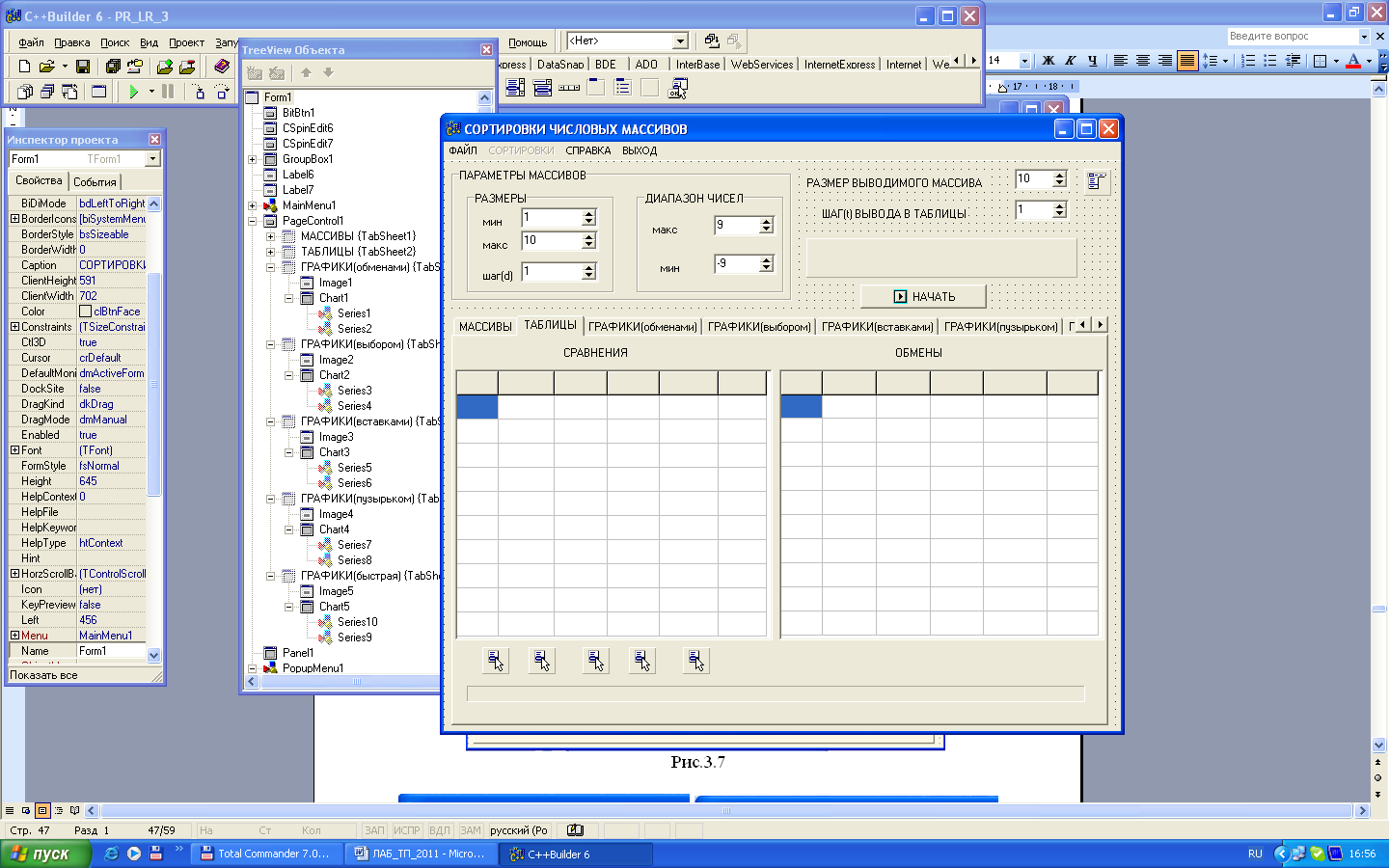The height and width of the screenshot is (868, 1389).
Task: Select the second component icon in the palette
Action: point(542,88)
